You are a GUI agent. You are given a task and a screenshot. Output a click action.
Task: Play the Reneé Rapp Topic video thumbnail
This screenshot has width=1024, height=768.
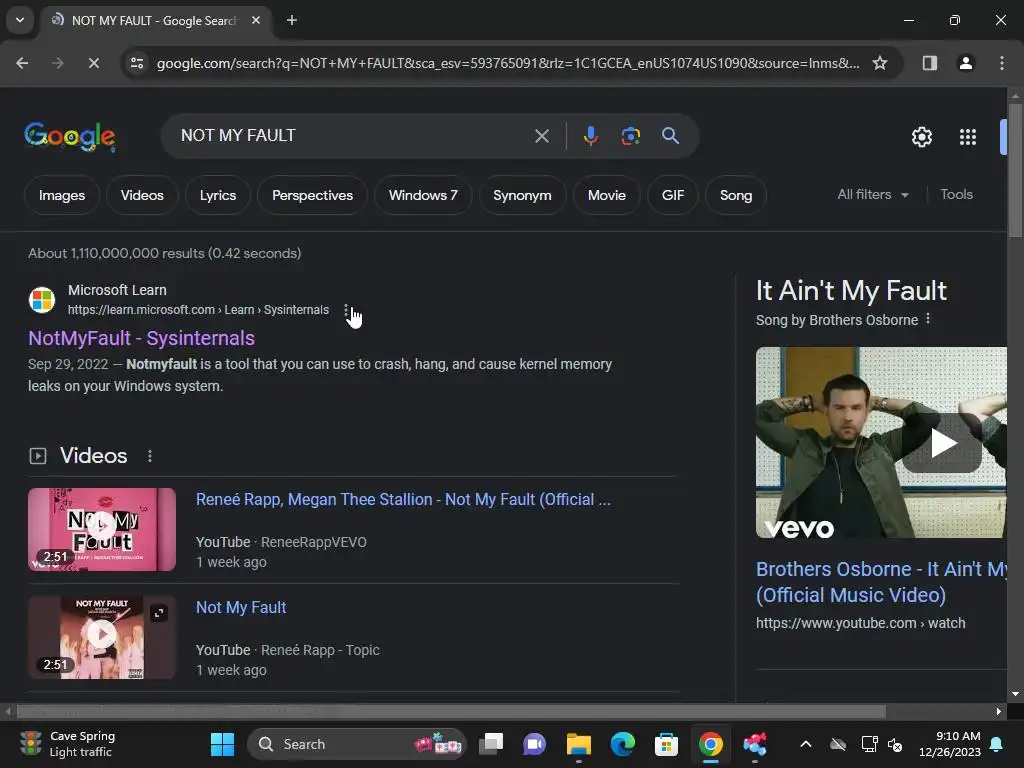(102, 637)
